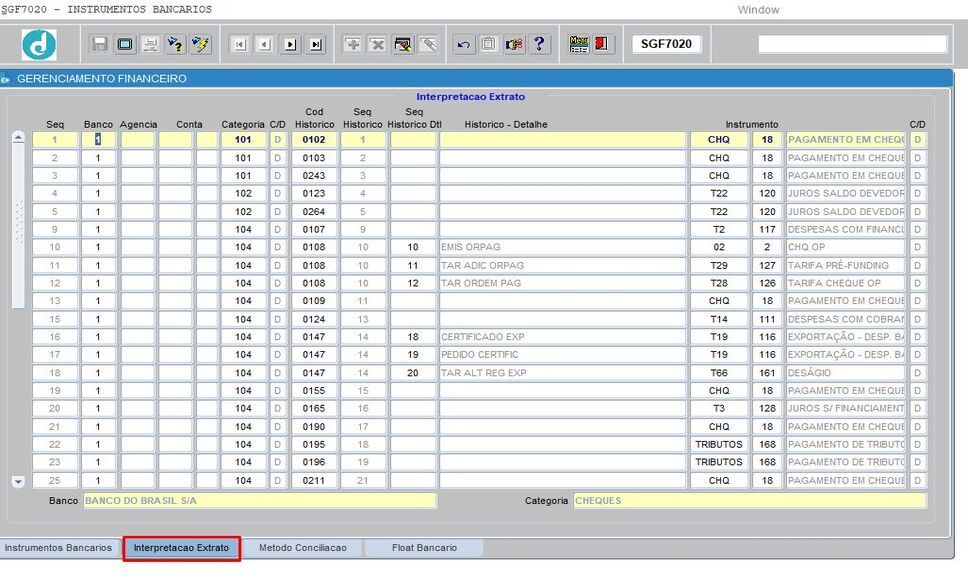Click the Enter Query icon with question mark
This screenshot has height=577, width=968.
(x=175, y=44)
